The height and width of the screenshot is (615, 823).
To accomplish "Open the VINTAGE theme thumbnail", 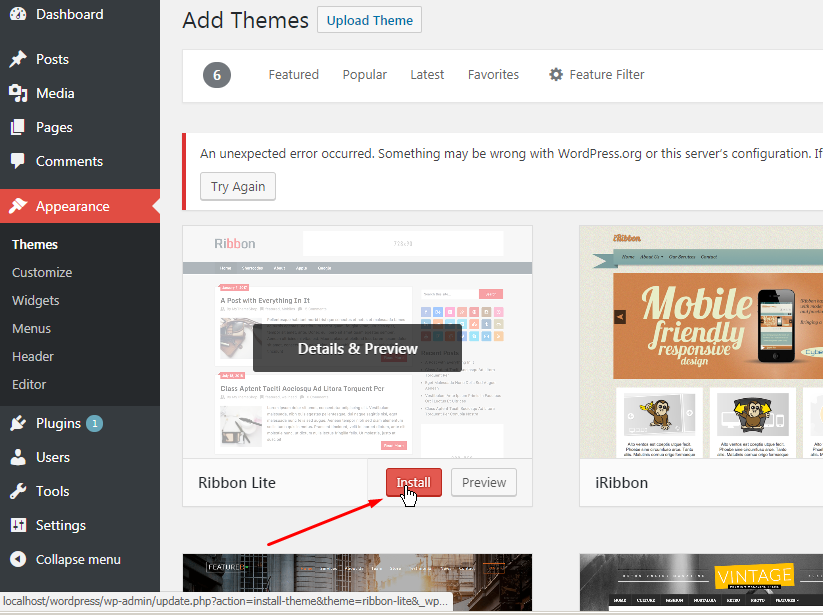I will click(701, 582).
